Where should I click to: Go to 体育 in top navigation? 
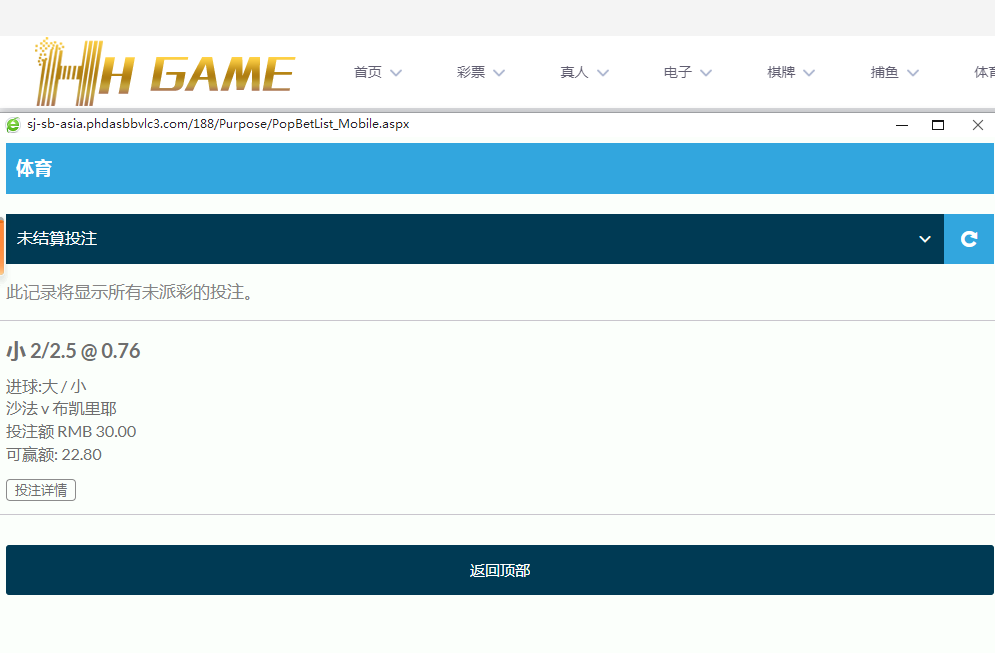[x=983, y=73]
